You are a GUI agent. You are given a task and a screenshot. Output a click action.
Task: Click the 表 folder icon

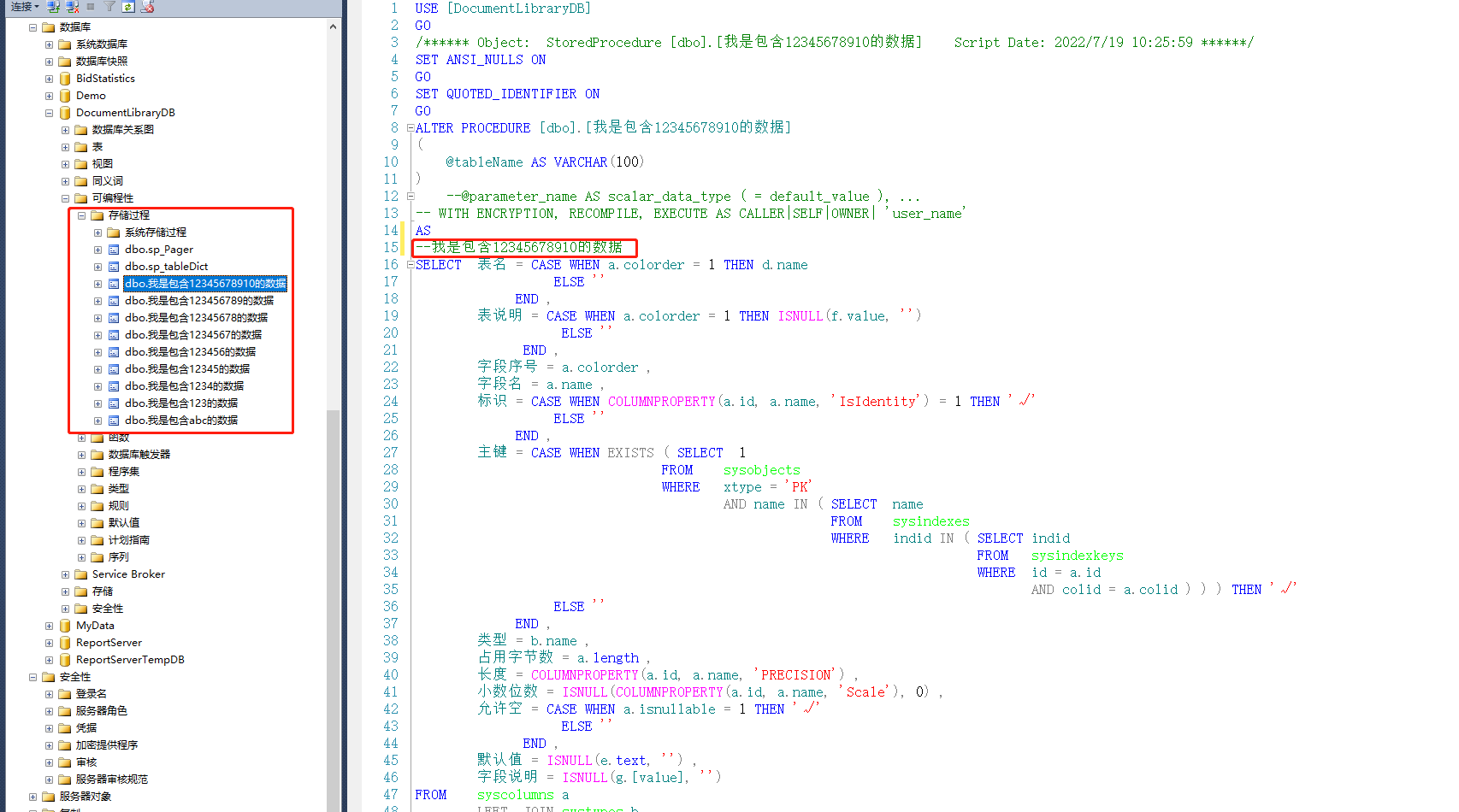(x=81, y=147)
